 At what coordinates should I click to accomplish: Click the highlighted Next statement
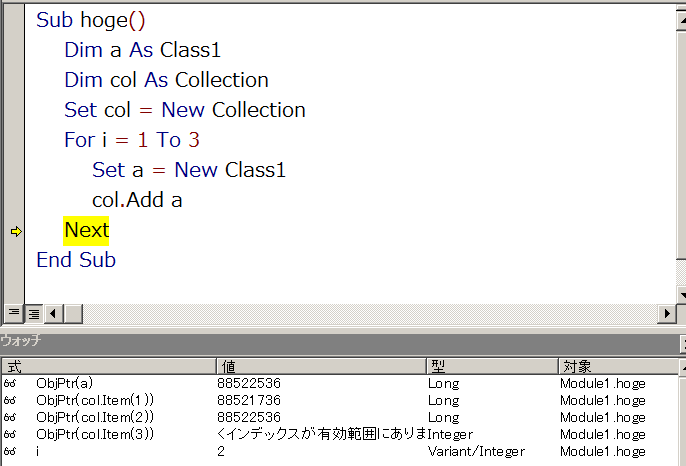(x=86, y=231)
